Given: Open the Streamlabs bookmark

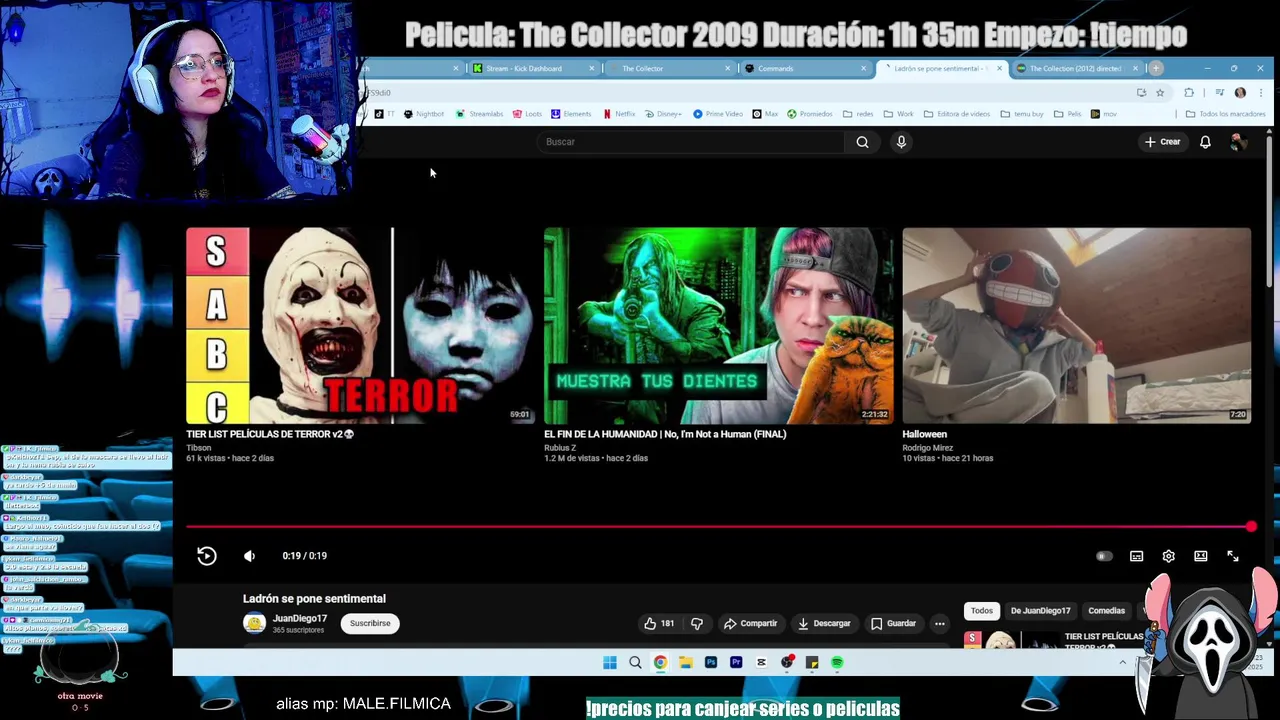Looking at the screenshot, I should pyautogui.click(x=480, y=114).
